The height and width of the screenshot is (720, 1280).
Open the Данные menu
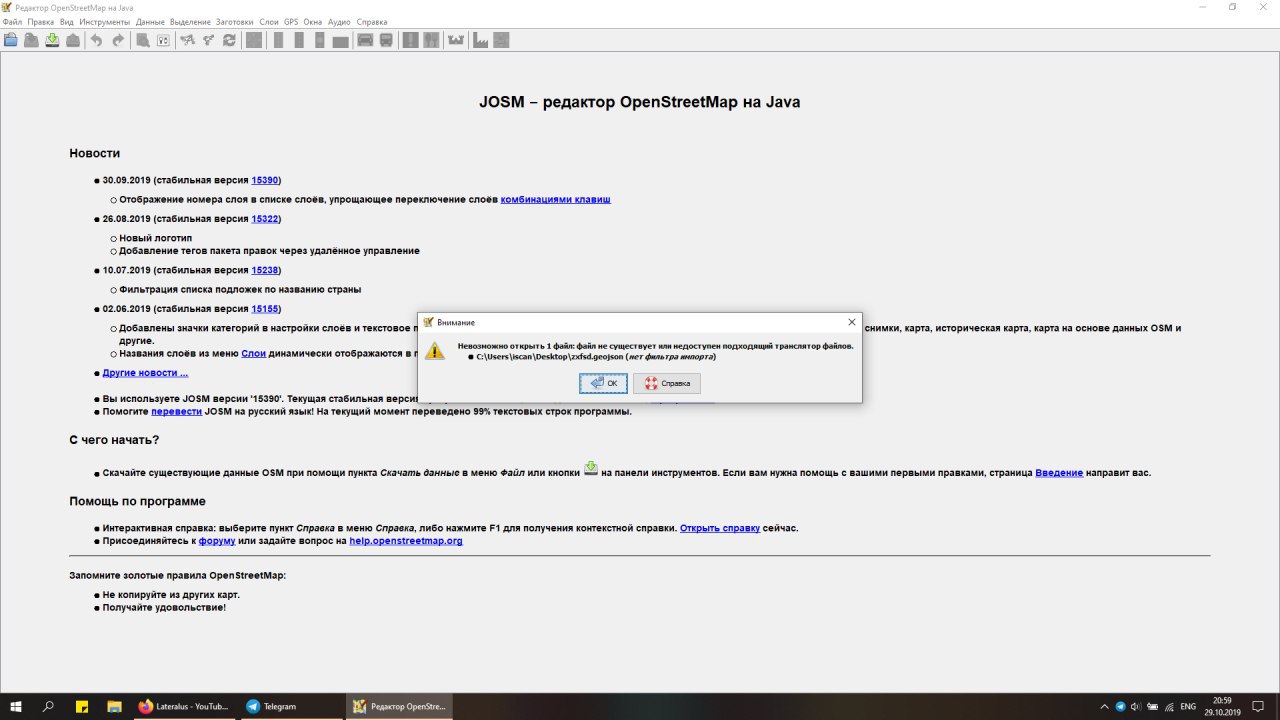pyautogui.click(x=150, y=21)
